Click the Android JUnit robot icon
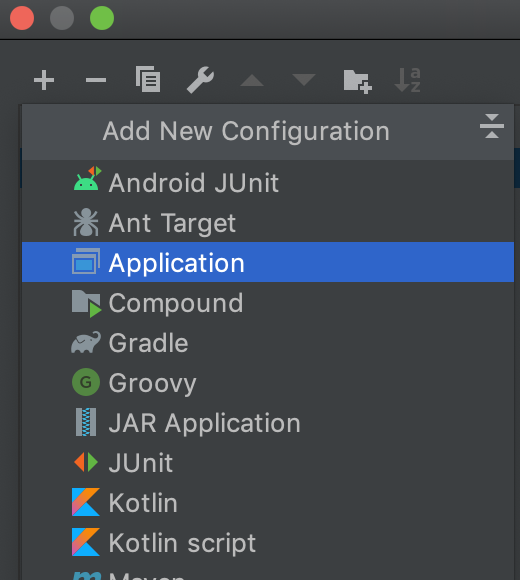The width and height of the screenshot is (520, 580). pos(87,179)
